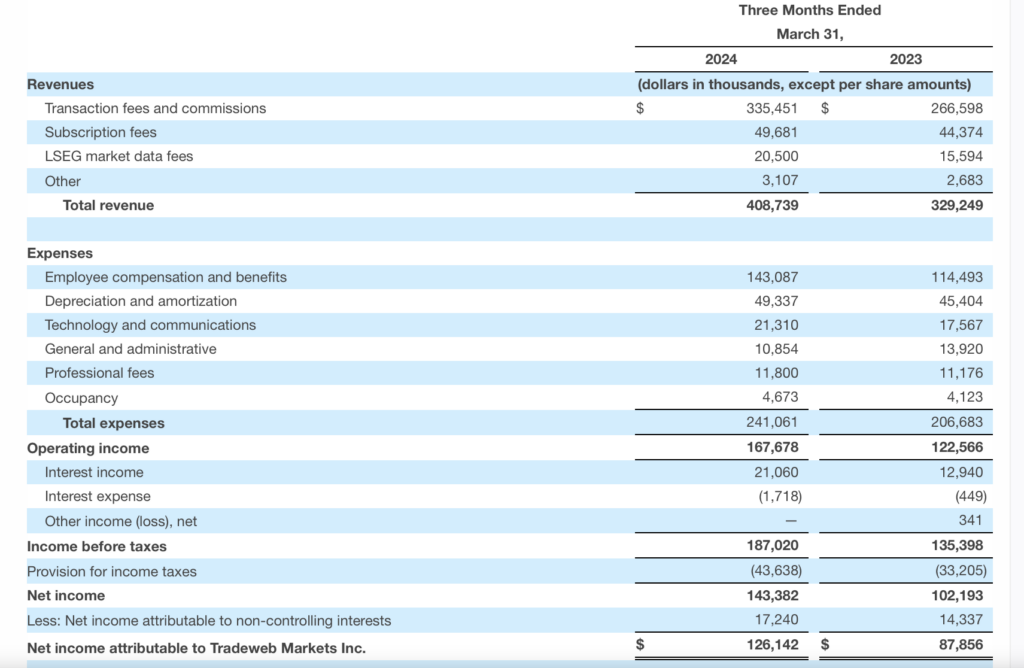
Task: Click the 143,087 compensation value
Action: pyautogui.click(x=772, y=278)
